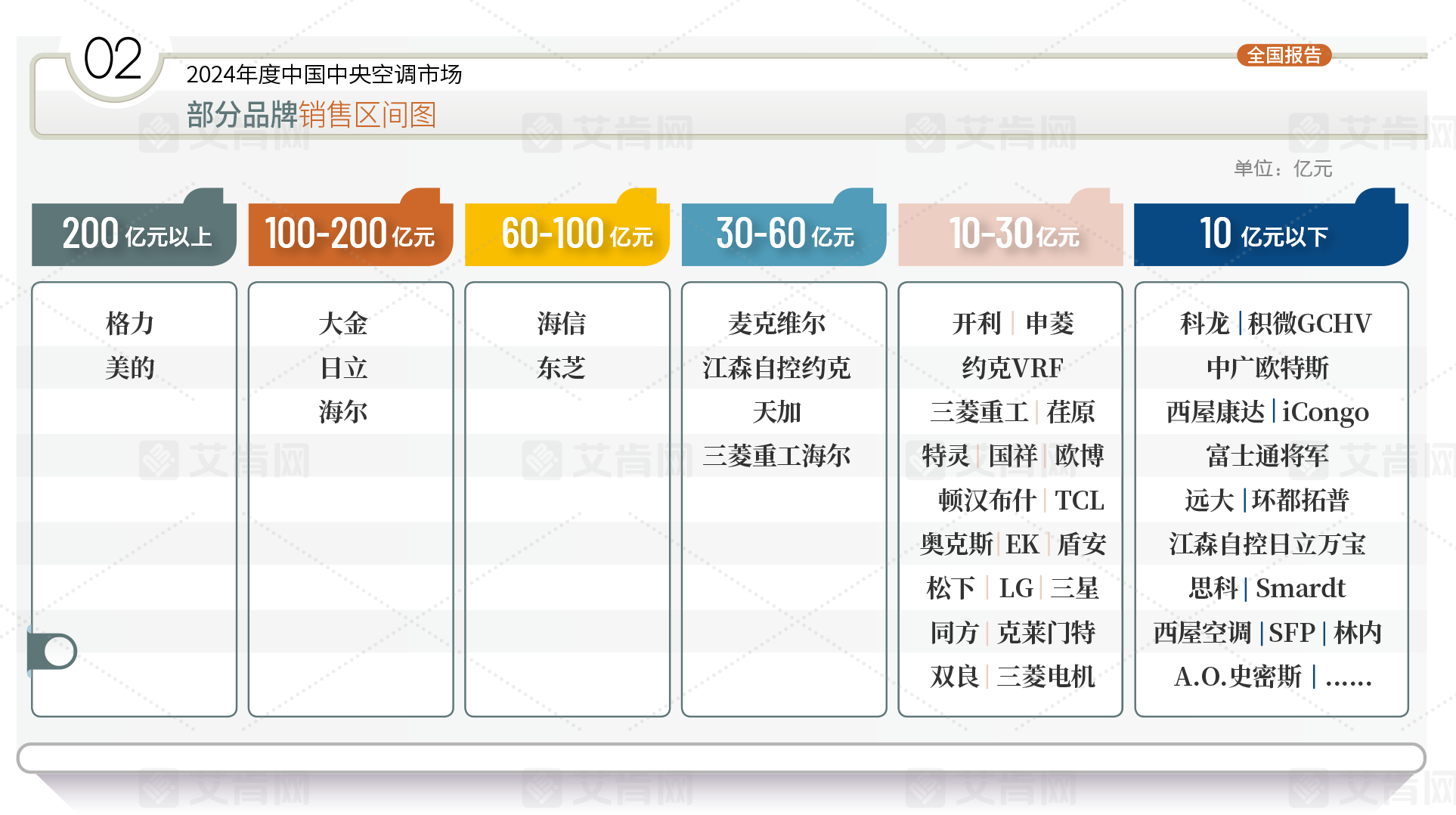The width and height of the screenshot is (1456, 815).
Task: Select the 30-60亿元 blue tab
Action: 784,234
